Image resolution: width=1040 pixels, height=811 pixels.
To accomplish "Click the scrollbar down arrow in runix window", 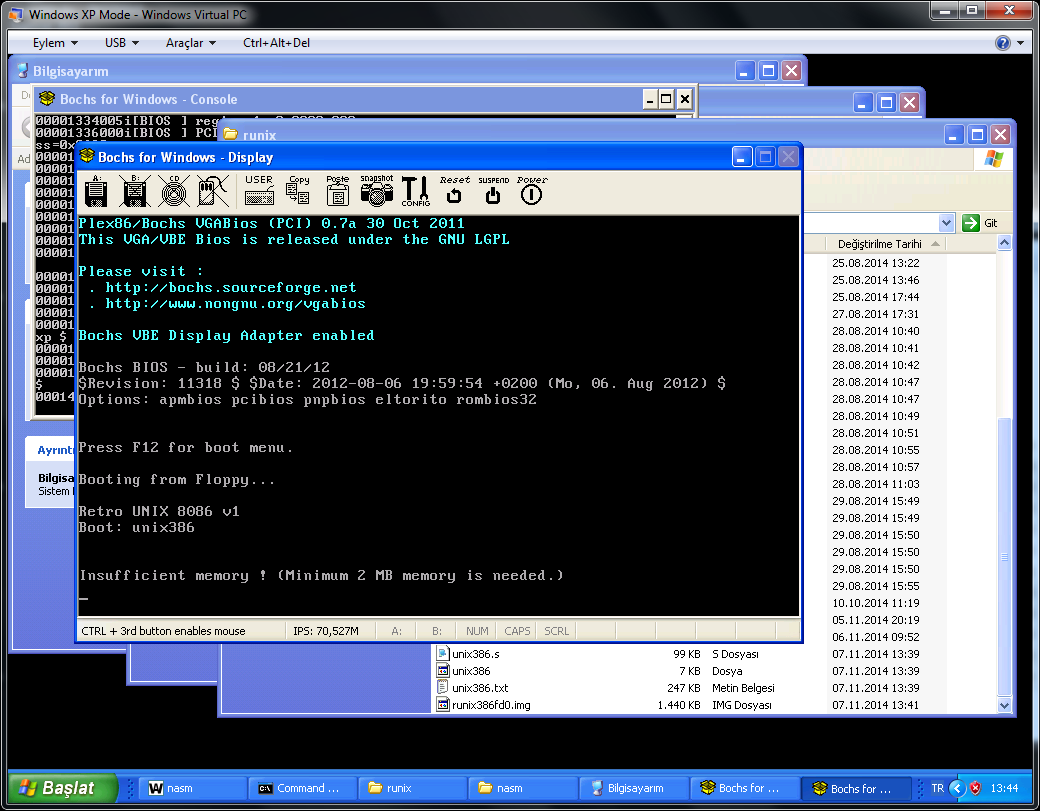I will point(1004,706).
